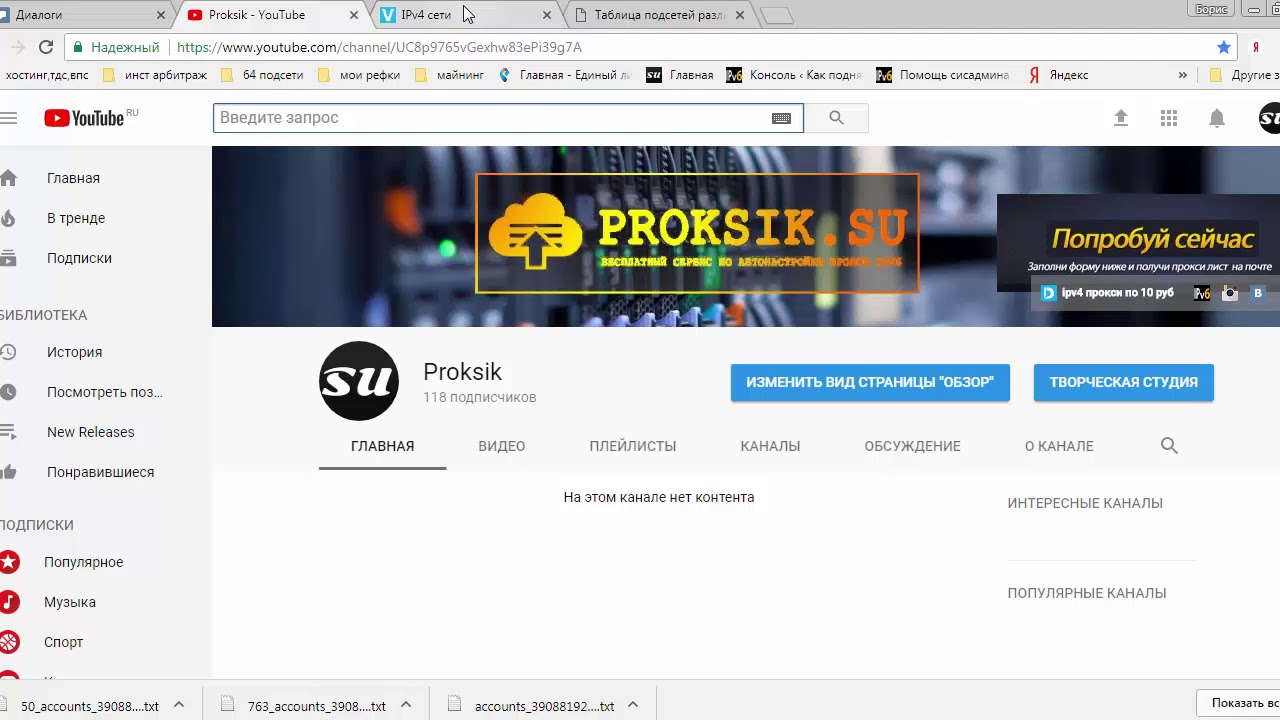Close the IPv4 сети tab

point(546,15)
